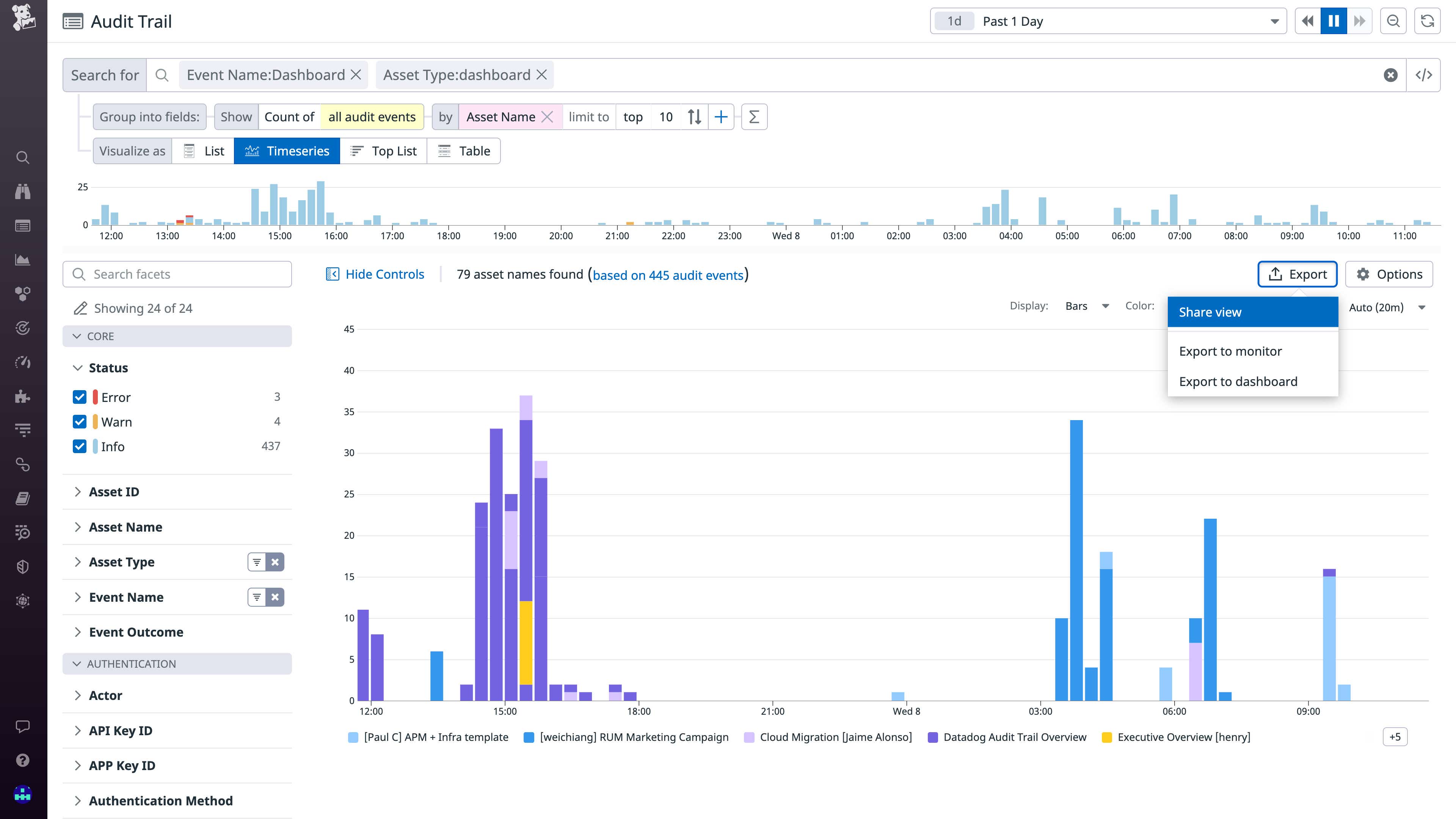Clear the search query with X icon
Viewport: 1456px width, 819px height.
point(1390,75)
